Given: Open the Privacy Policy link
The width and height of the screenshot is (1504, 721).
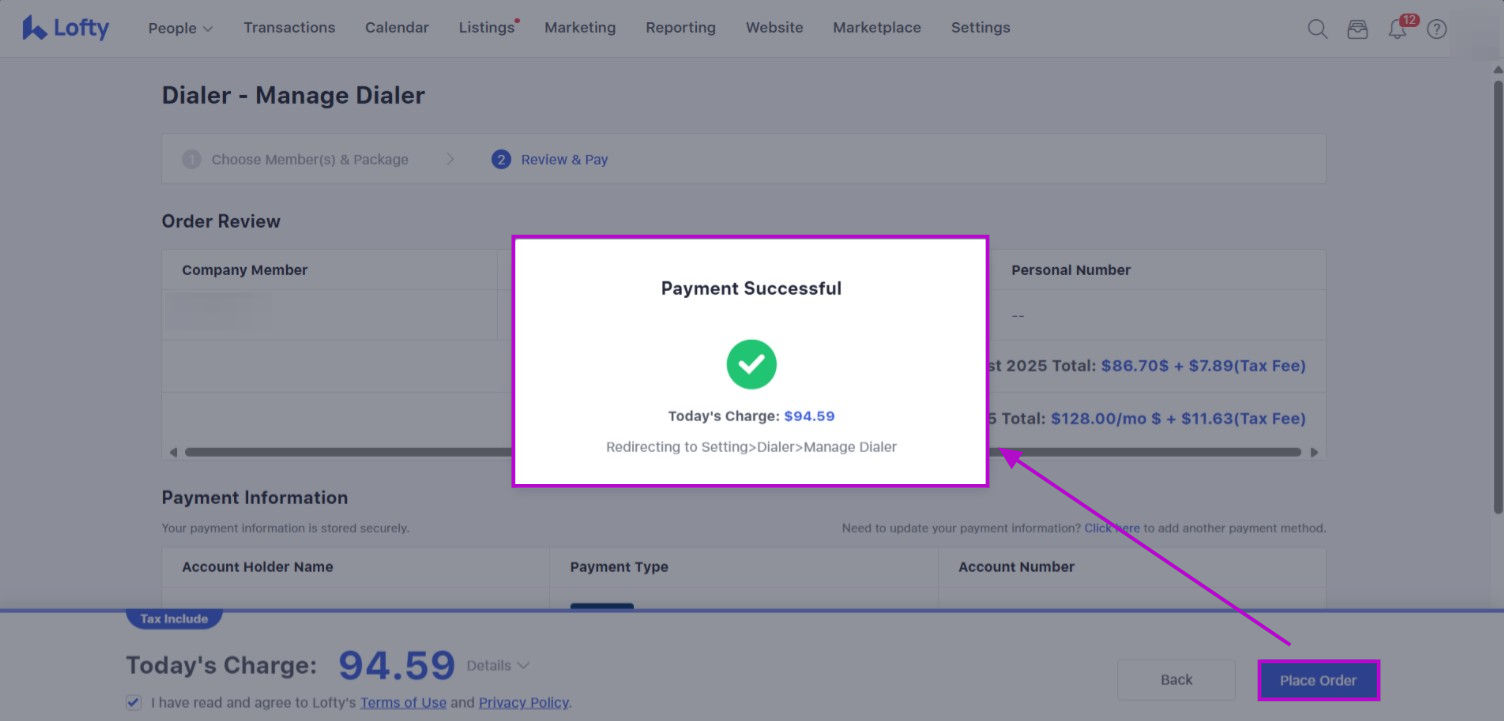Looking at the screenshot, I should pos(523,702).
